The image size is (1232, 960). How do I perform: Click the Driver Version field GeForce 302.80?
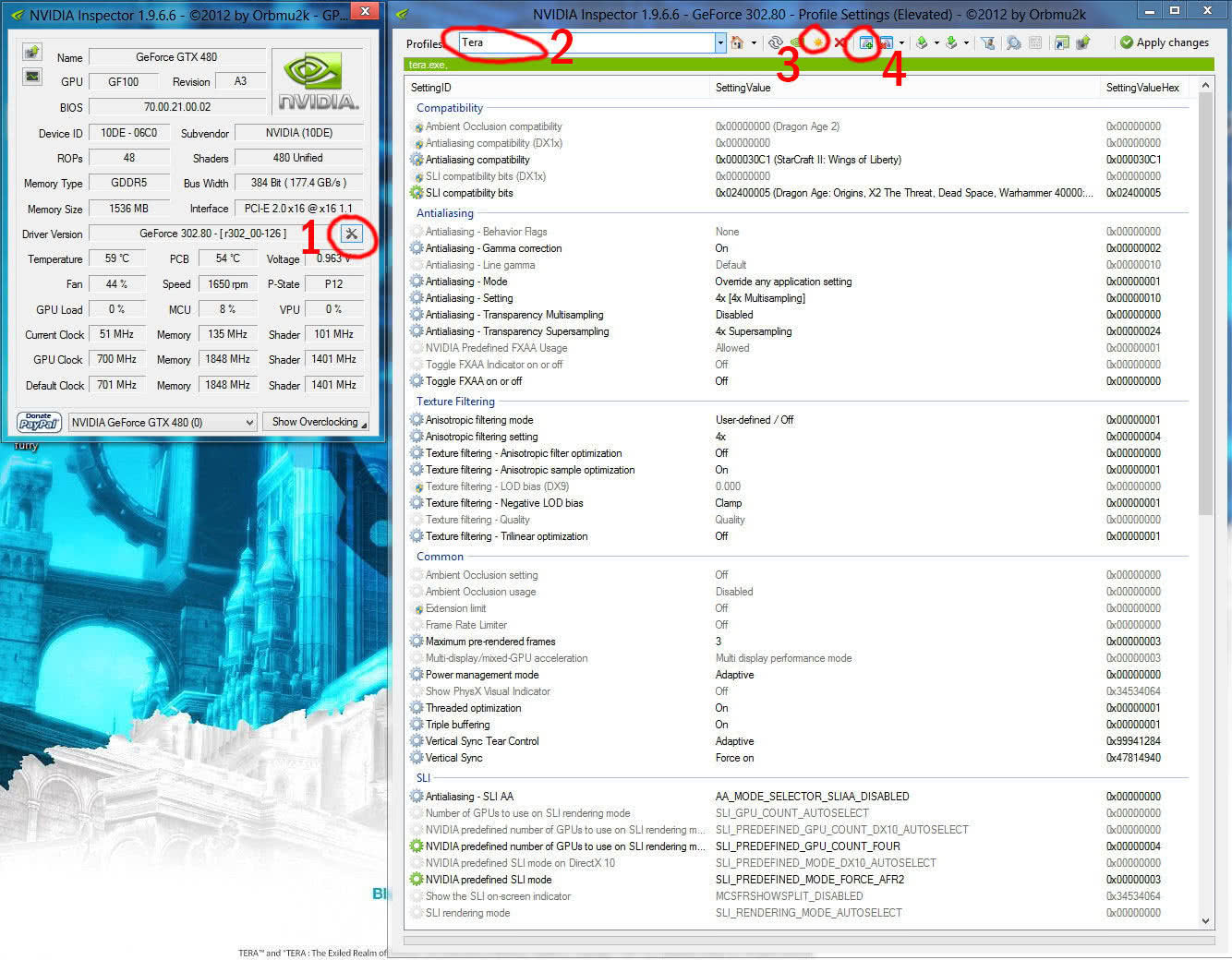coord(212,234)
